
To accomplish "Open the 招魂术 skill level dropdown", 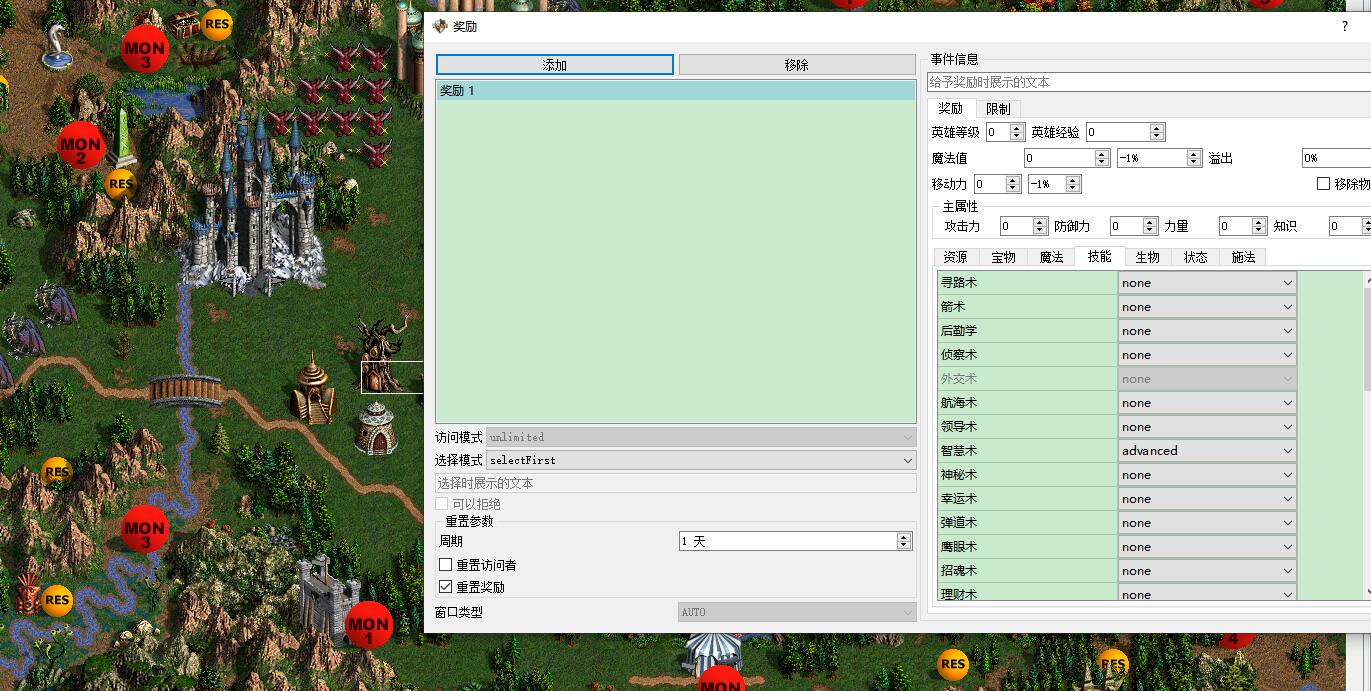I will pos(1207,571).
